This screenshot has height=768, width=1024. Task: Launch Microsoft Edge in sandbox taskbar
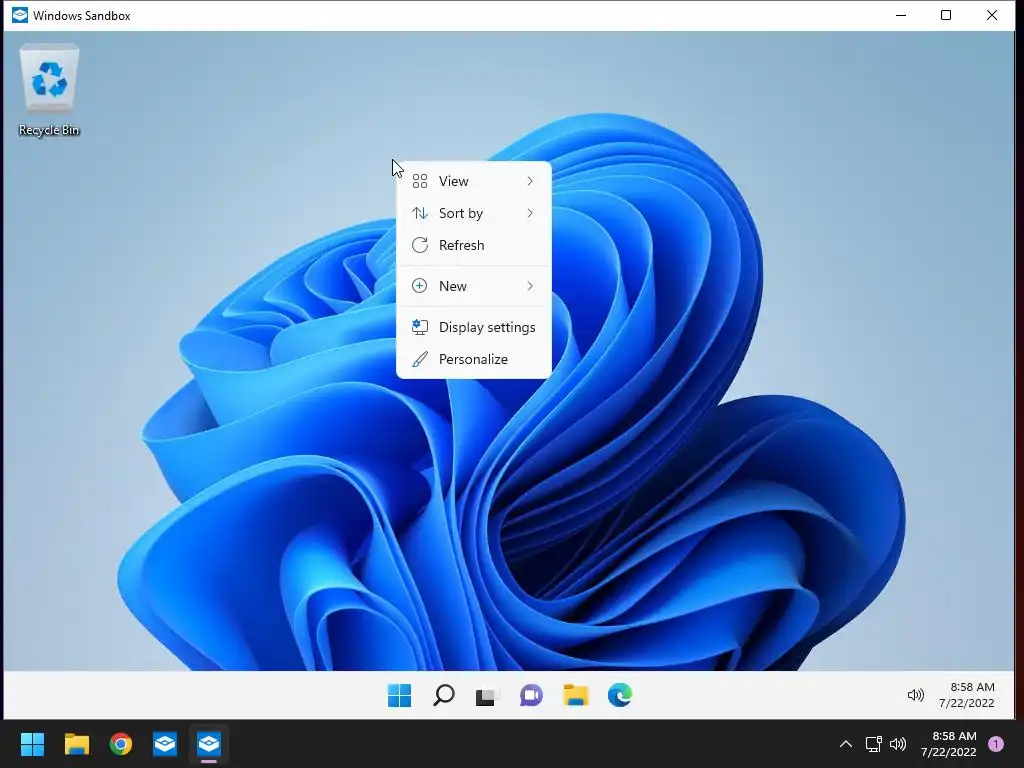click(x=620, y=696)
